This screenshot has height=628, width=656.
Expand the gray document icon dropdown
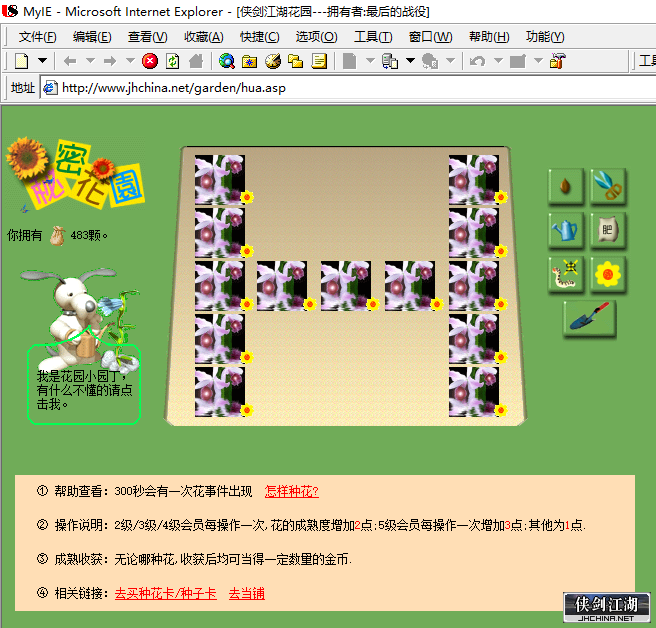(x=370, y=61)
